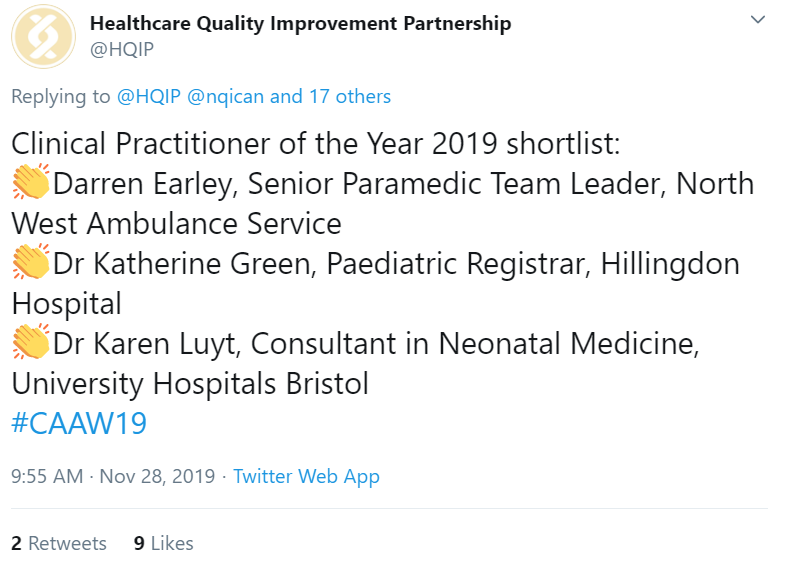
Task: Click the Twitter Web App source link
Action: (x=306, y=476)
